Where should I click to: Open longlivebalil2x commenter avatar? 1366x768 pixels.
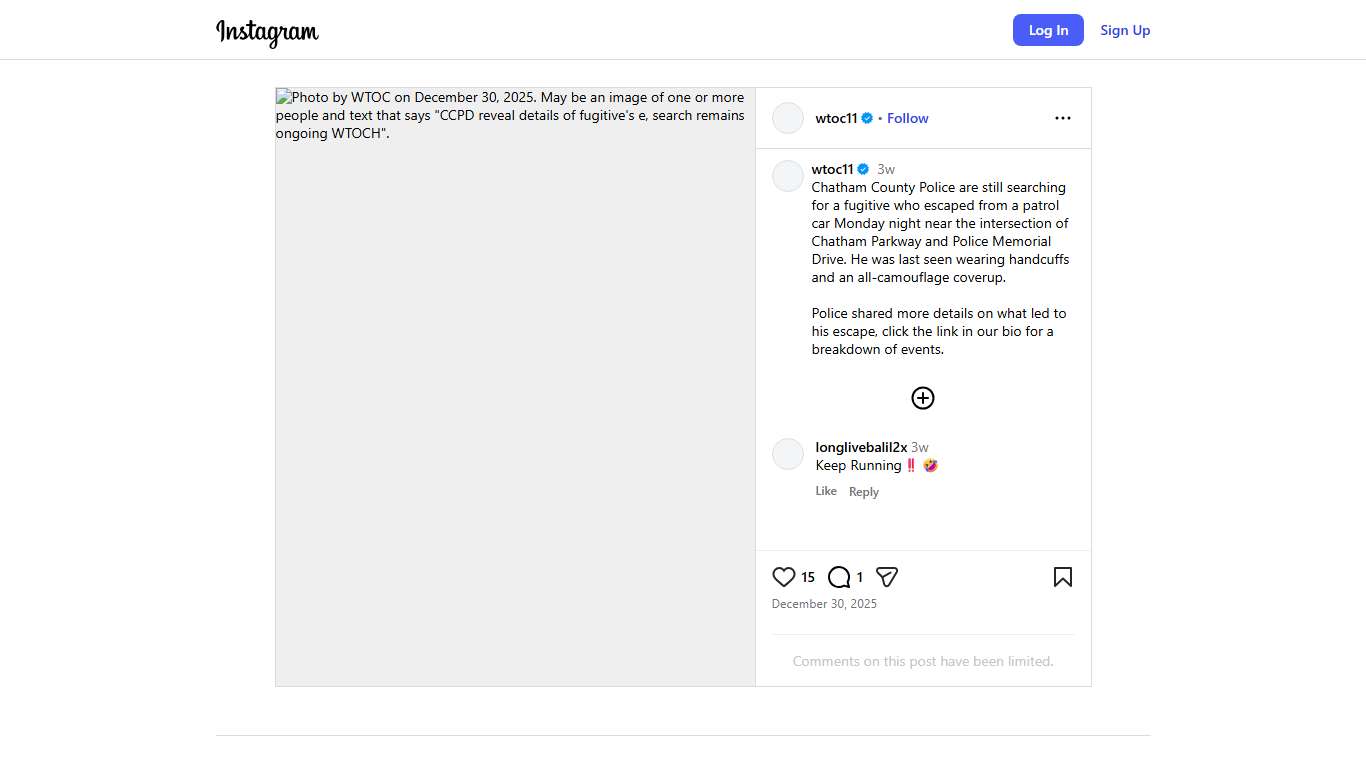point(788,454)
